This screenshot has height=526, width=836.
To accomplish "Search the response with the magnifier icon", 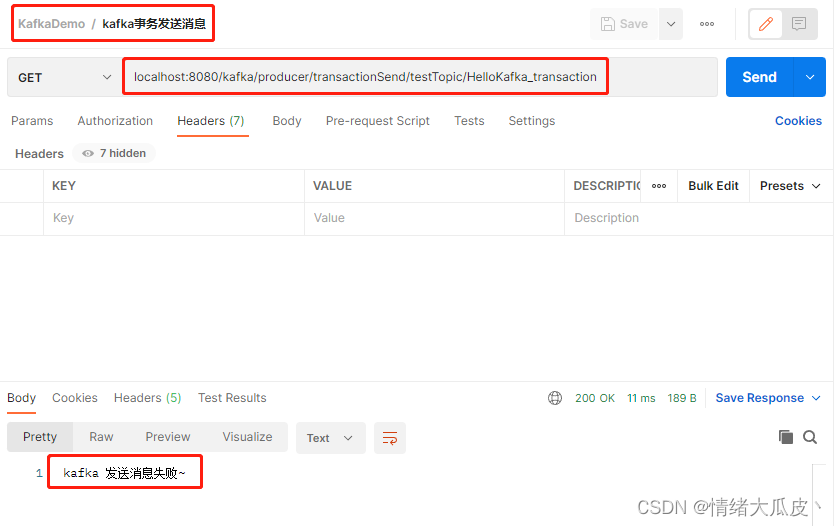I will pos(810,437).
